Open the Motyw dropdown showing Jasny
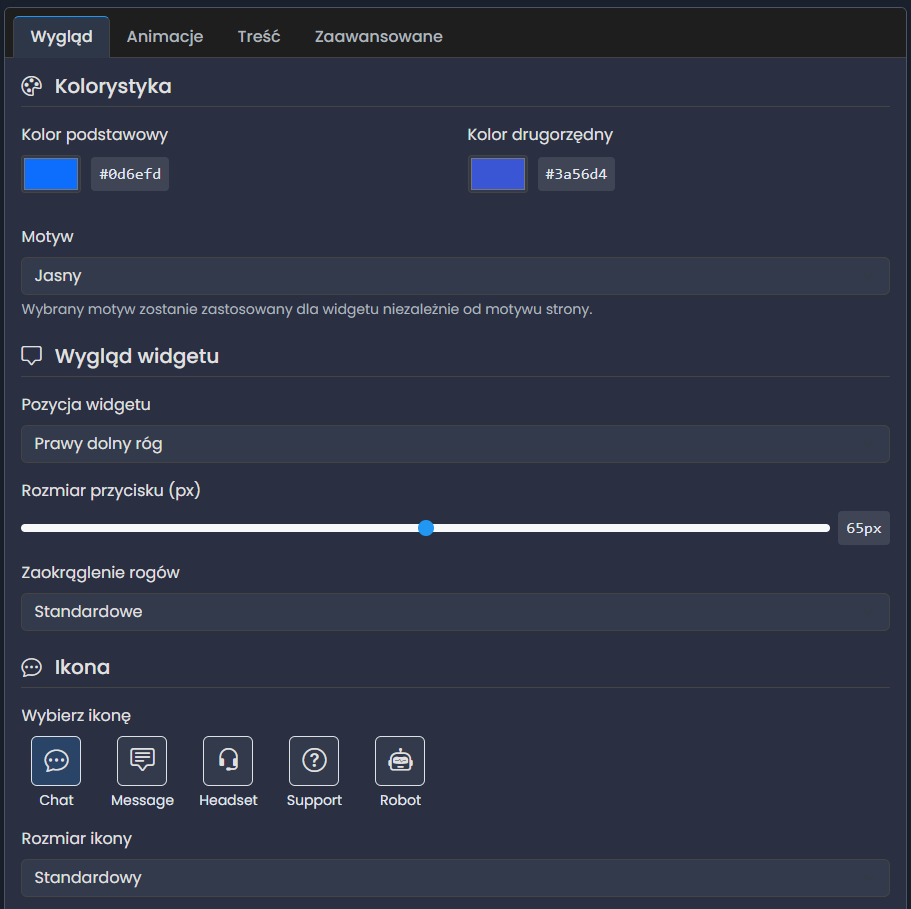This screenshot has height=909, width=911. click(455, 276)
